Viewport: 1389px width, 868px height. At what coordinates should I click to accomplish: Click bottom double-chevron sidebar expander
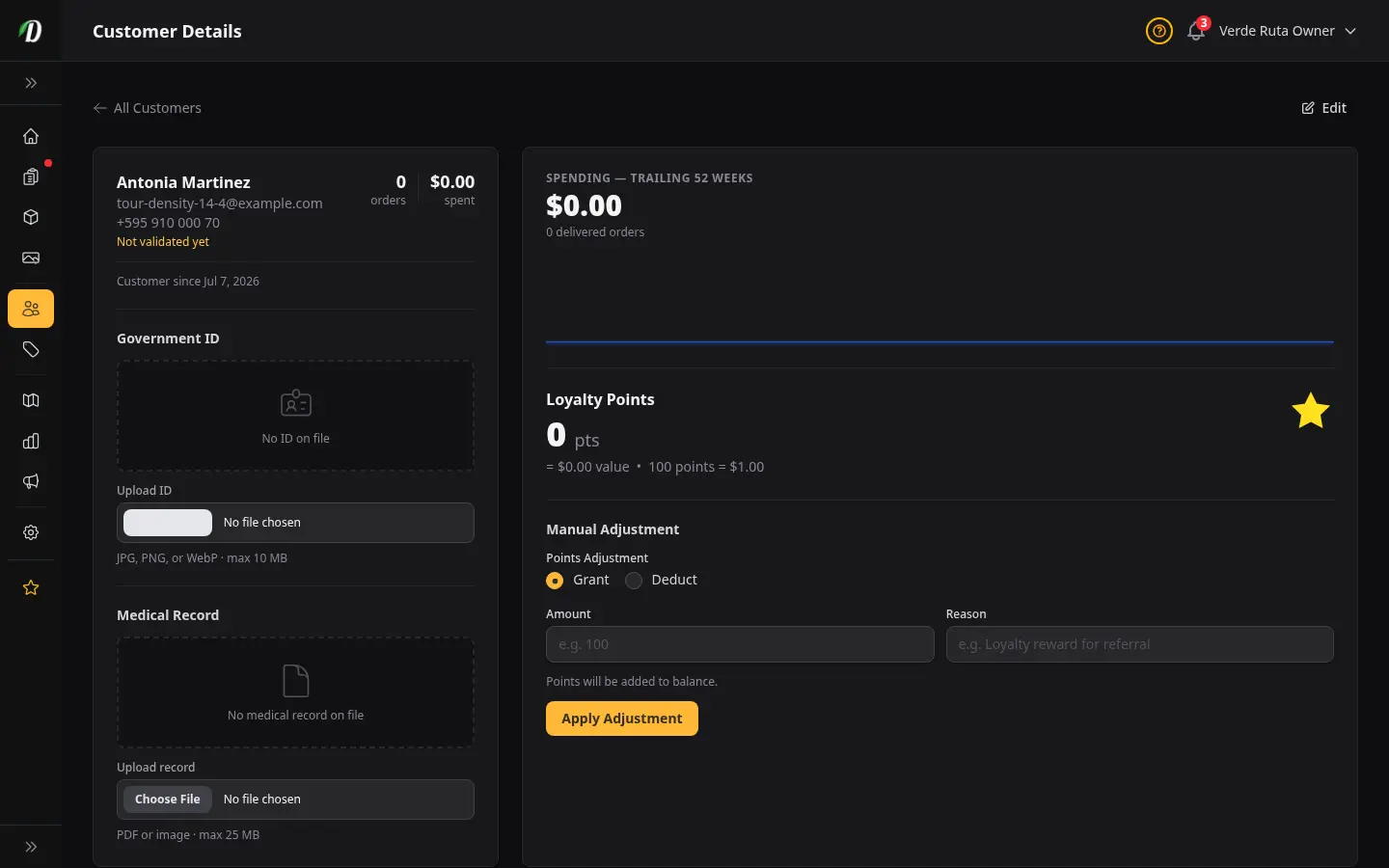point(31,847)
